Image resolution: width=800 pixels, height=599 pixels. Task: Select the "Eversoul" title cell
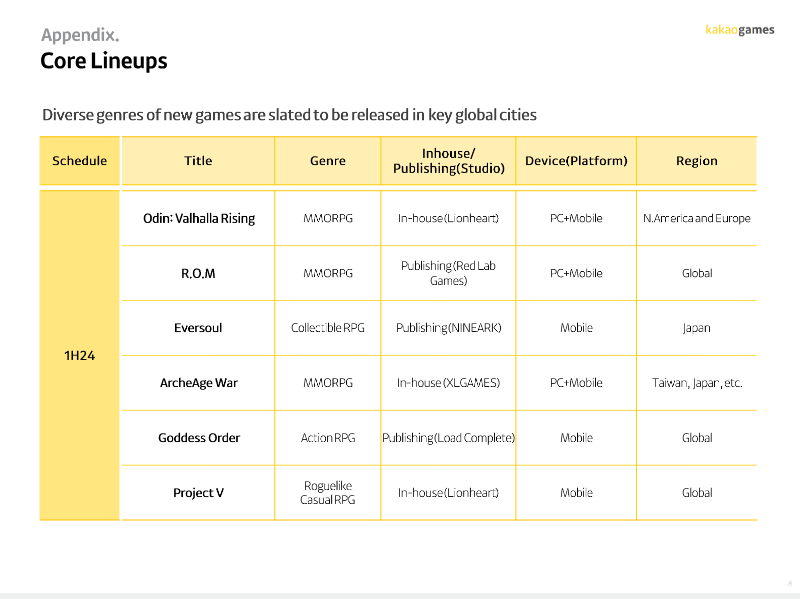tap(198, 328)
